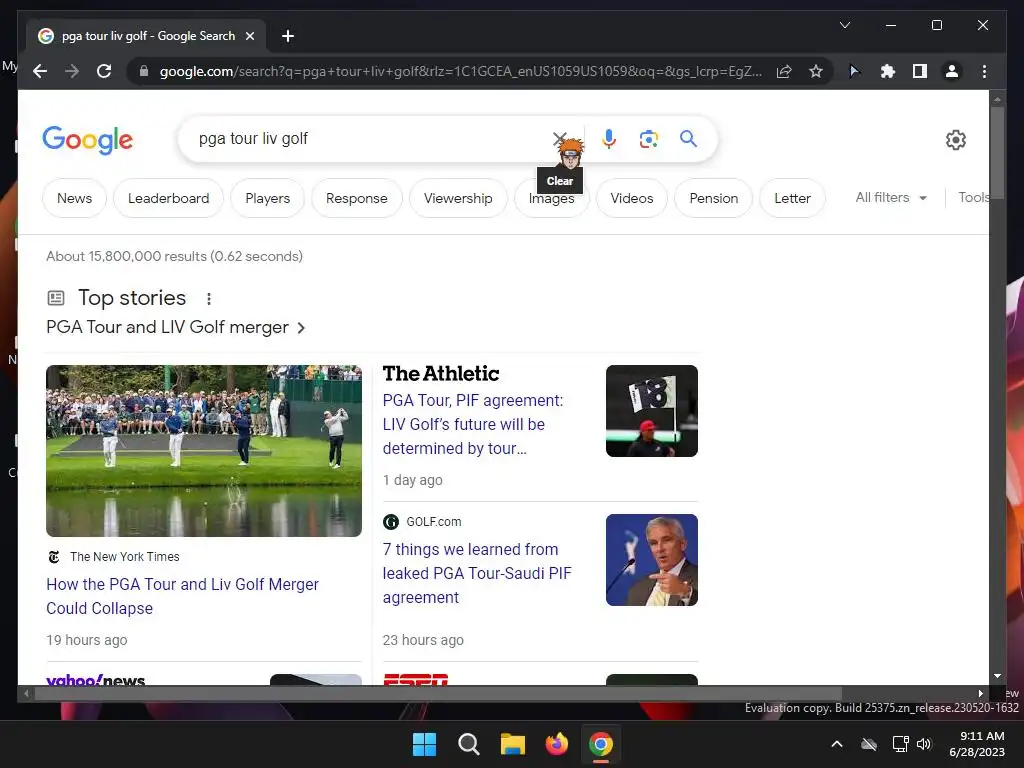Open the Chrome three-dot menu
1024x768 pixels.
pos(984,71)
